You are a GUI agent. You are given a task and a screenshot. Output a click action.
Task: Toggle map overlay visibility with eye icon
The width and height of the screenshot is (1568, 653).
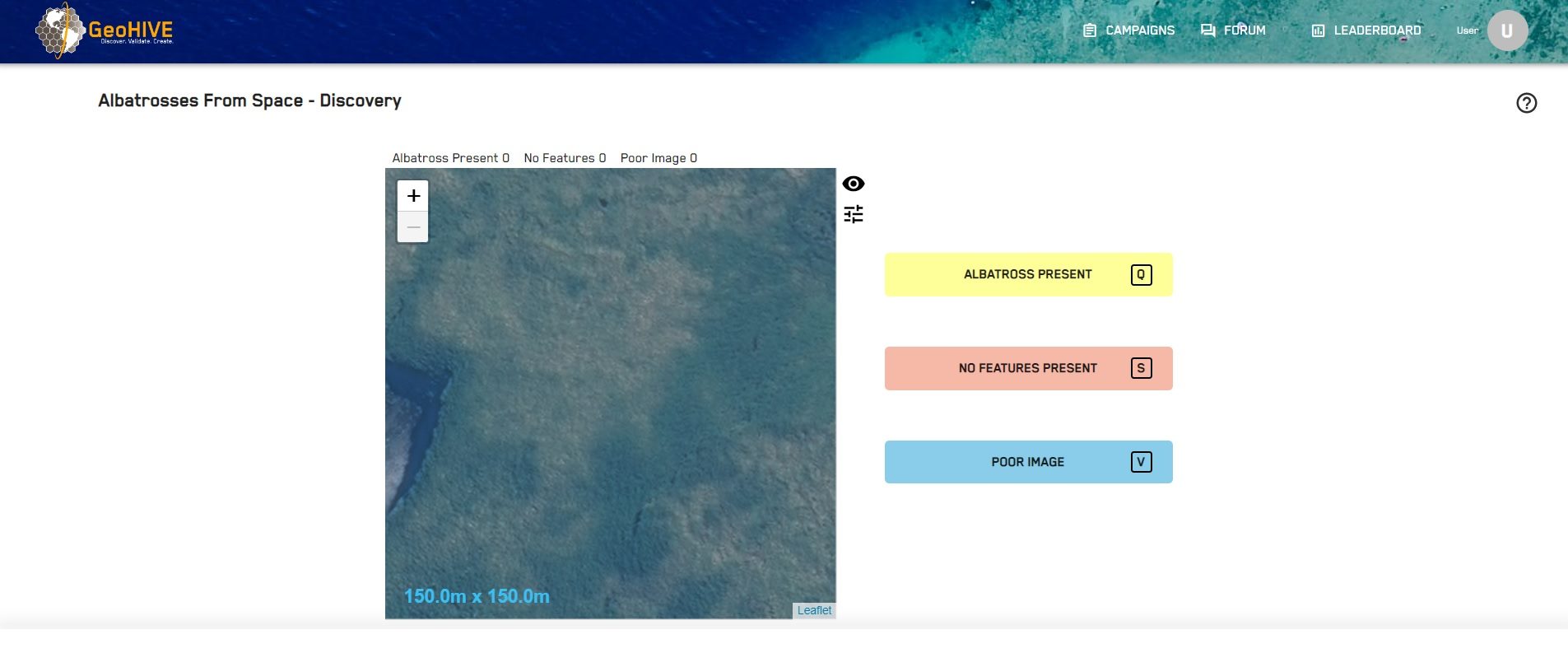[853, 184]
